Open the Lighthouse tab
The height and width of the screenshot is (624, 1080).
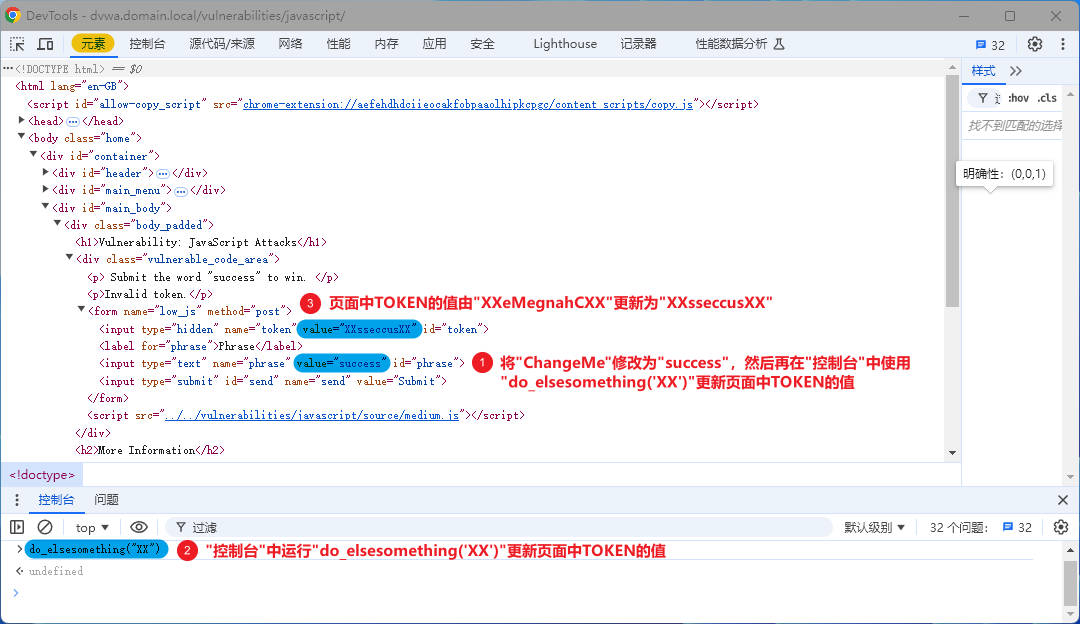565,44
